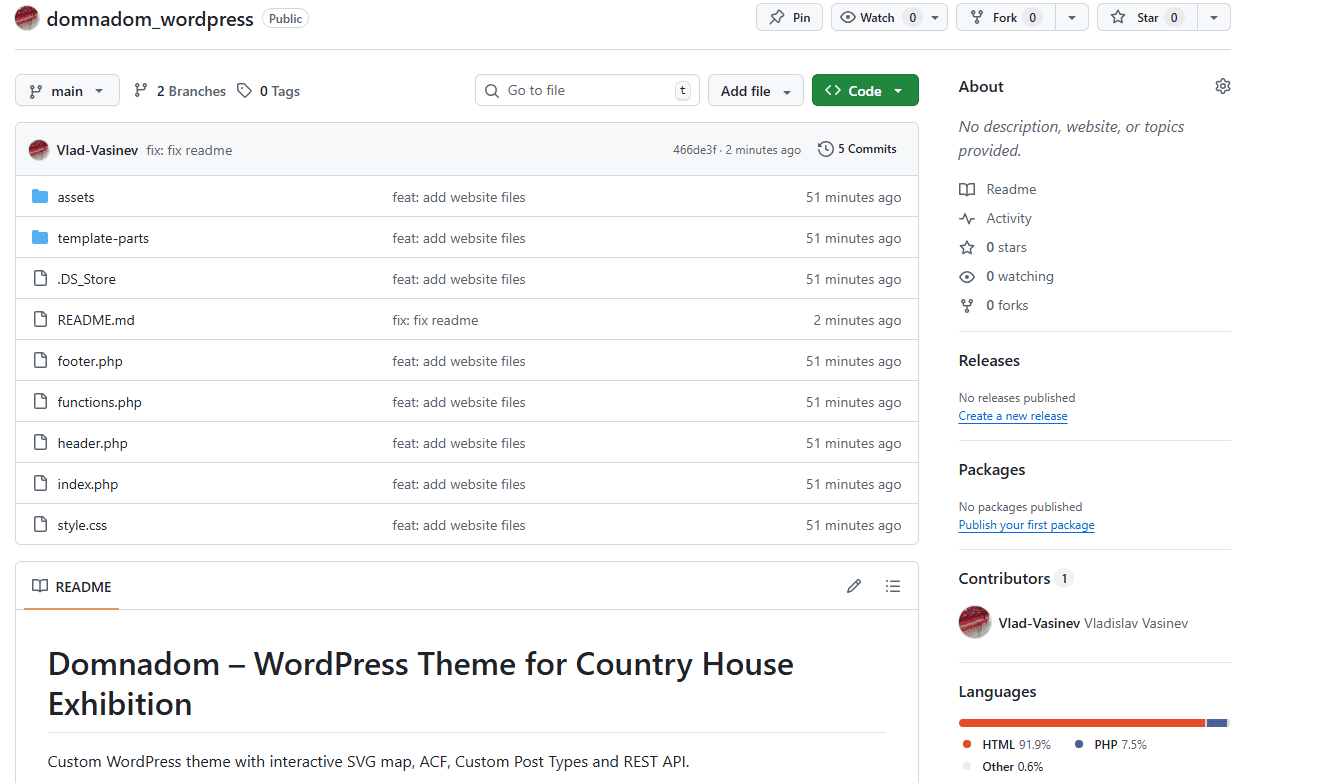The image size is (1327, 783).
Task: Open the assets folder icon
Action: pyautogui.click(x=40, y=197)
